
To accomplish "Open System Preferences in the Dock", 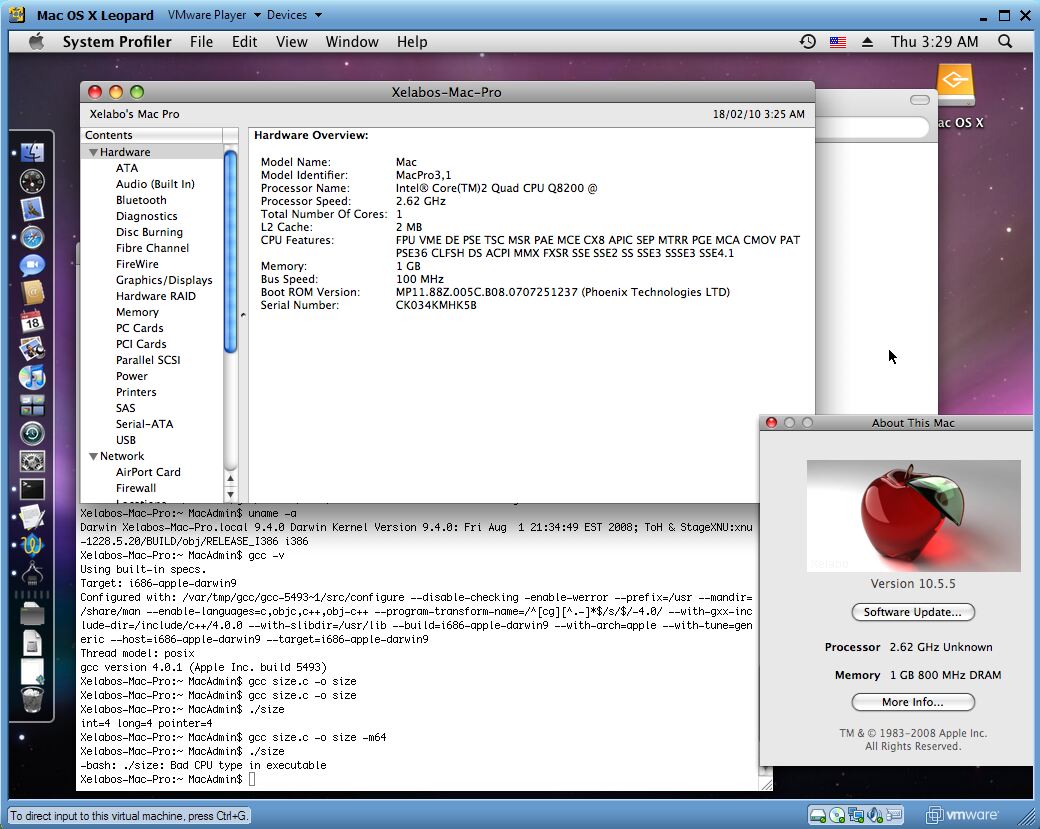I will (x=32, y=462).
